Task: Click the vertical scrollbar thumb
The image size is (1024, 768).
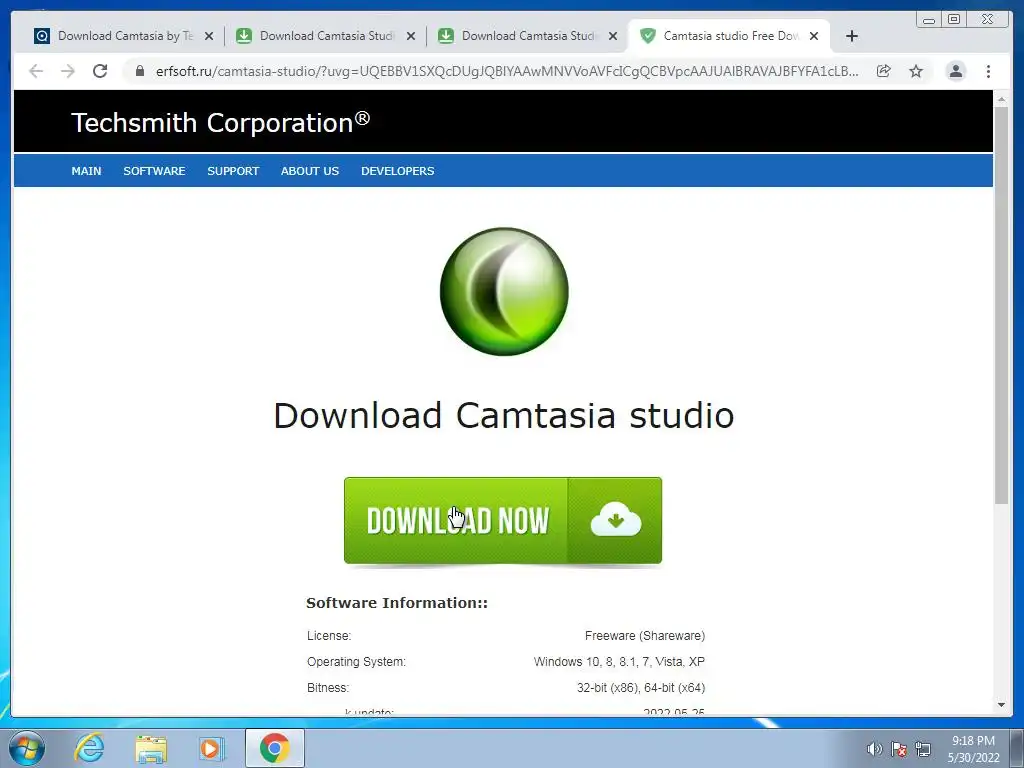Action: pyautogui.click(x=1001, y=305)
